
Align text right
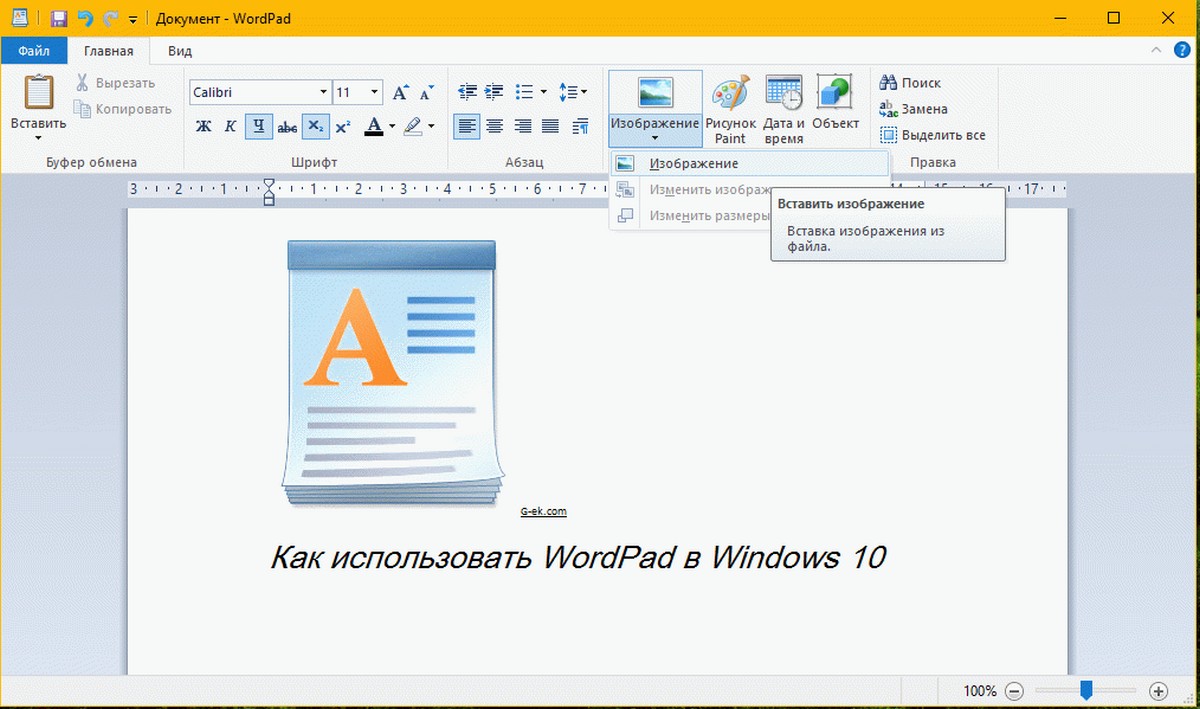pyautogui.click(x=522, y=126)
